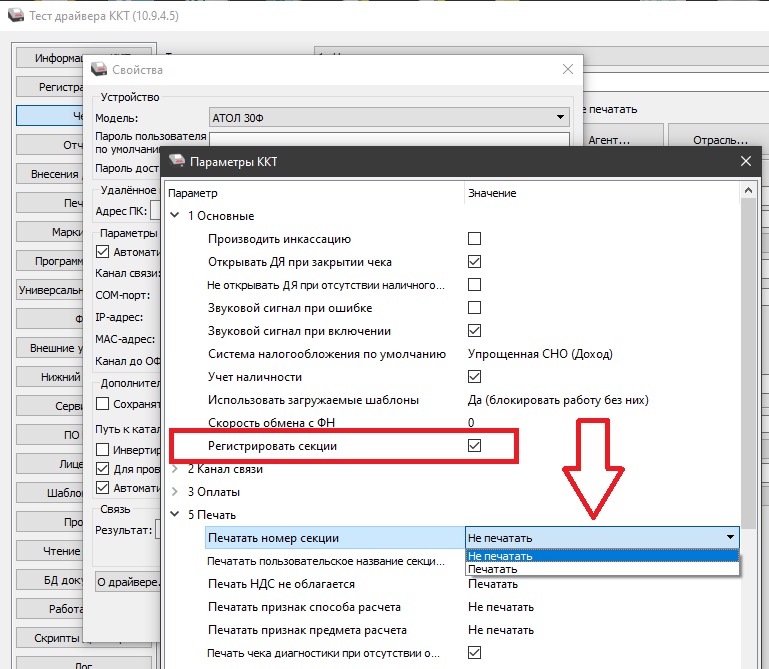769x669 pixels.
Task: Toggle the Учет наличности checkbox
Action: point(475,377)
